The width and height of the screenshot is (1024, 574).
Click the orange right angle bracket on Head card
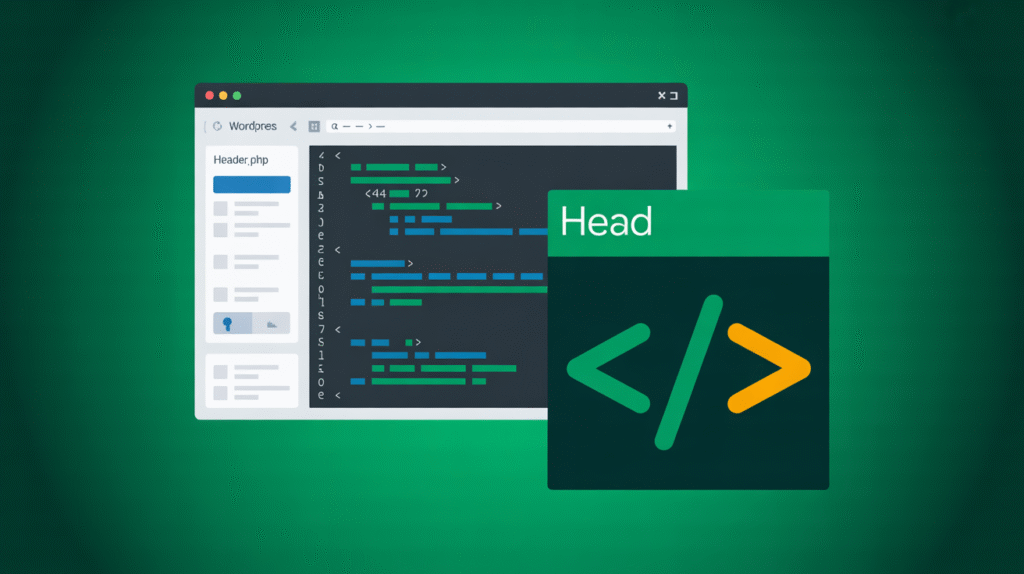click(x=768, y=368)
